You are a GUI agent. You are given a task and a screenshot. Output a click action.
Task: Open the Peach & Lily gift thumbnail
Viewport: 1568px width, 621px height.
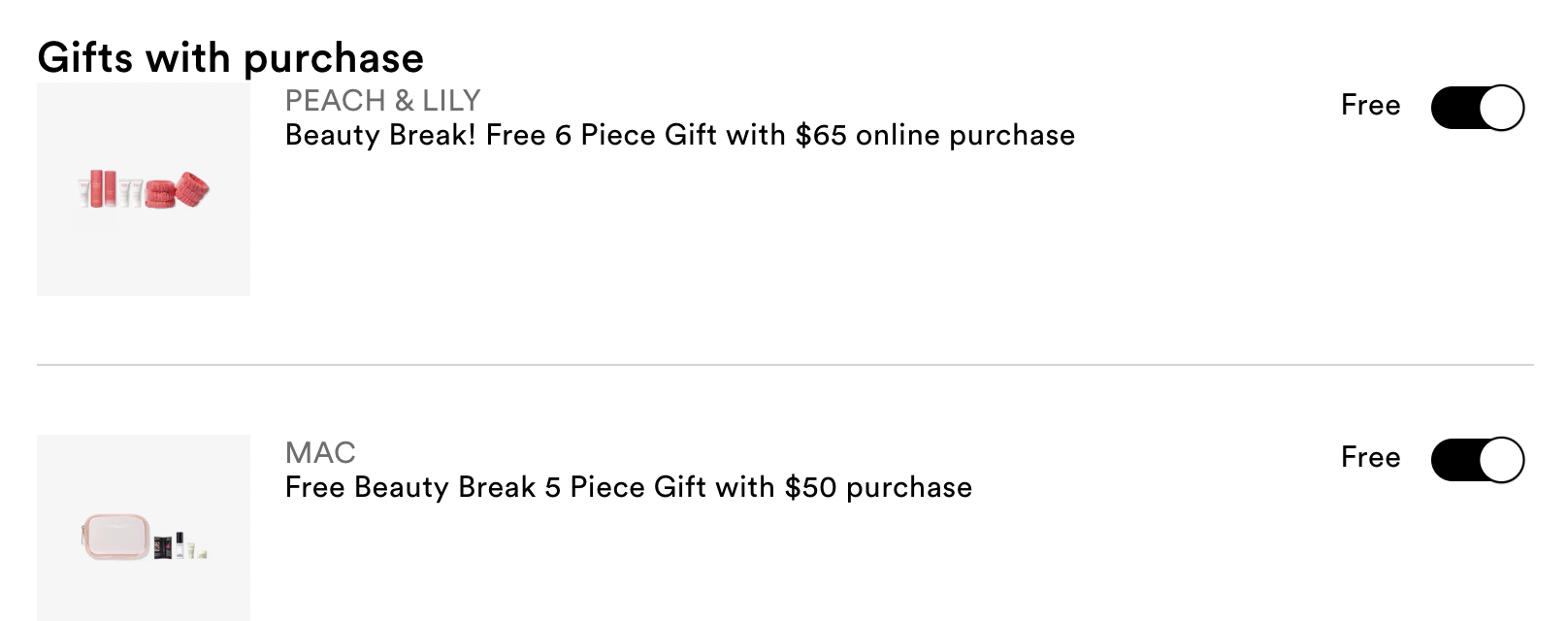pyautogui.click(x=144, y=188)
